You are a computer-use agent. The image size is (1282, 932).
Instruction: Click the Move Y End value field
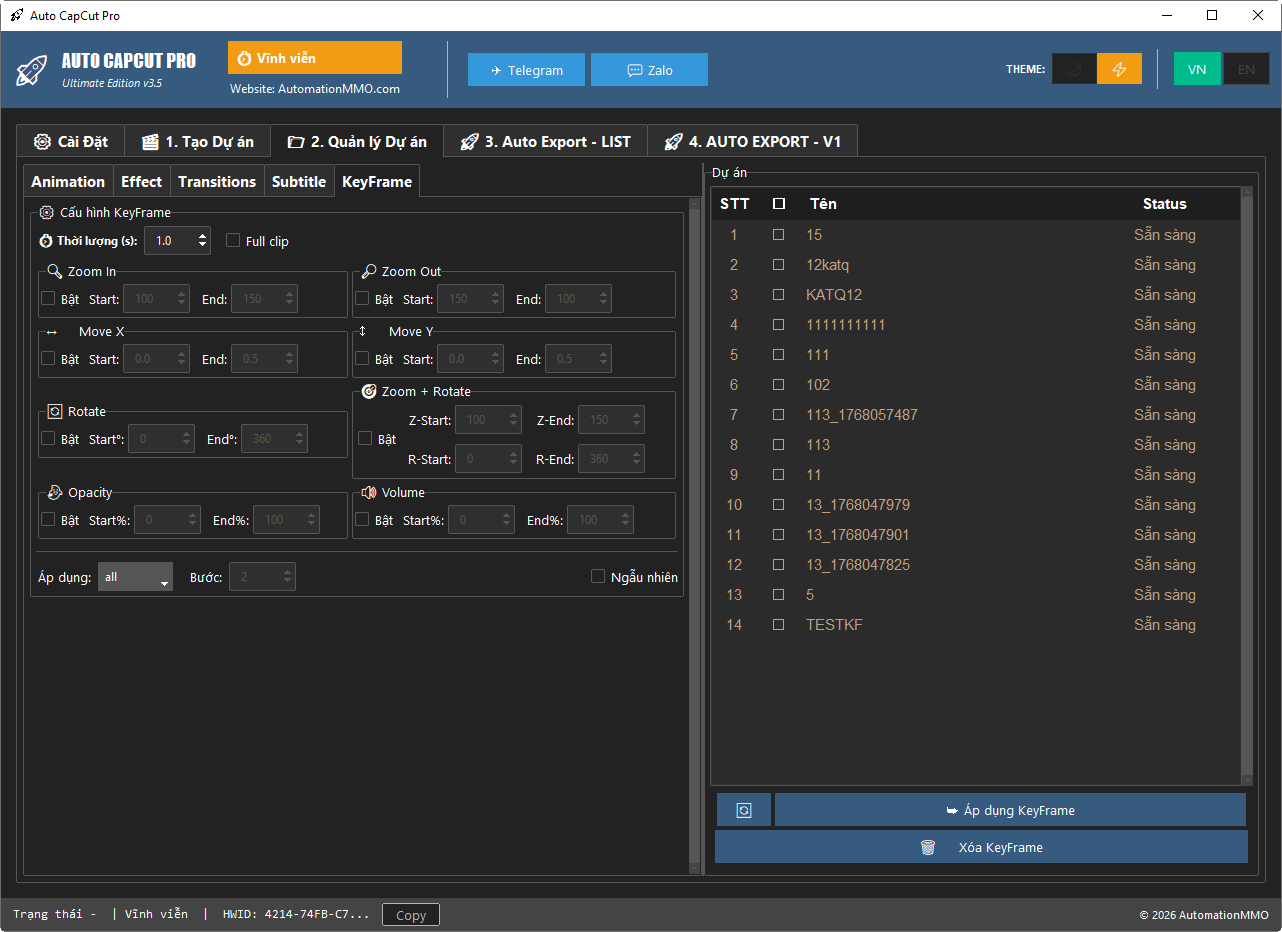578,359
